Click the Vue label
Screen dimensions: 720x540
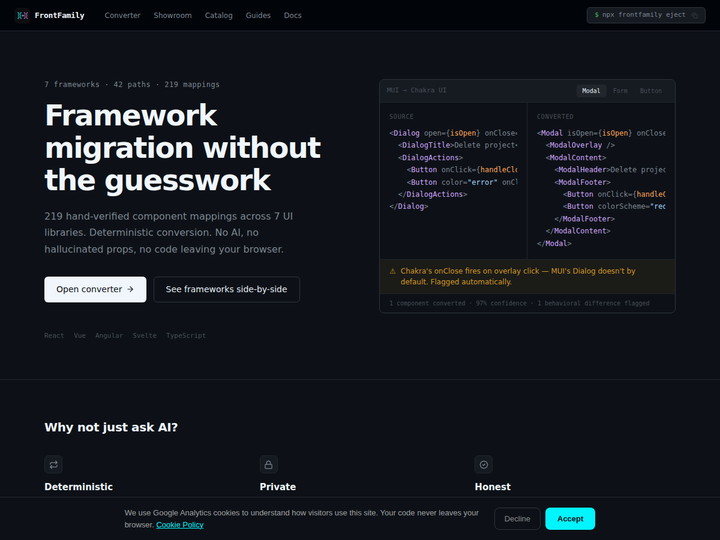(80, 336)
